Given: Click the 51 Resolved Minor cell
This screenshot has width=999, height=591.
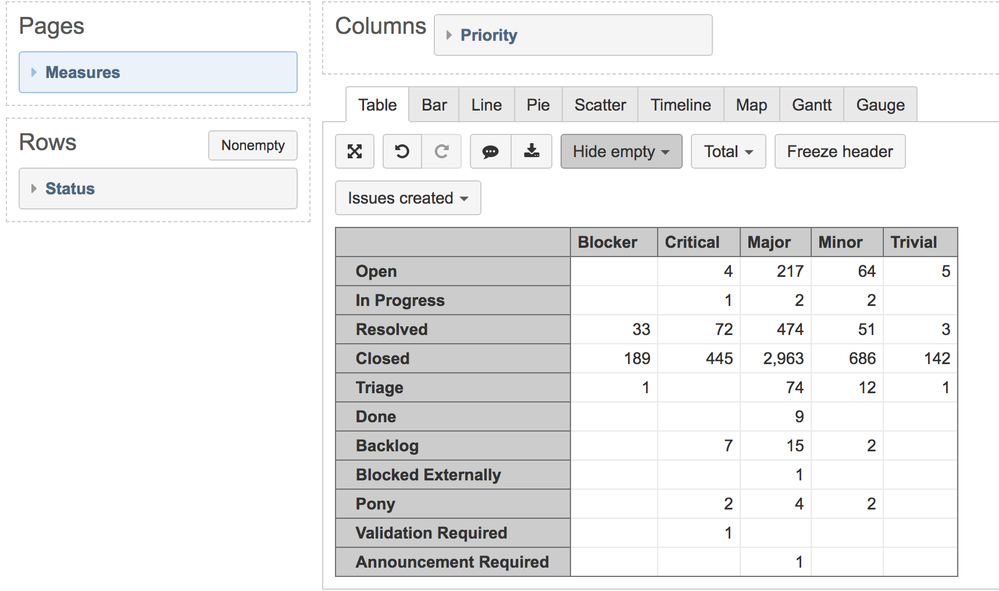Looking at the screenshot, I should [847, 329].
